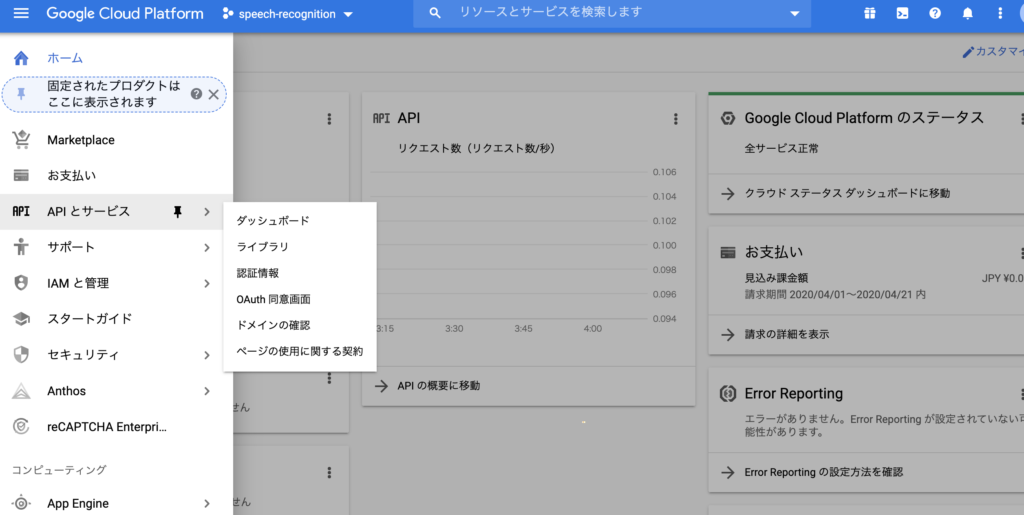
Task: Open the notifications bell
Action: point(967,13)
